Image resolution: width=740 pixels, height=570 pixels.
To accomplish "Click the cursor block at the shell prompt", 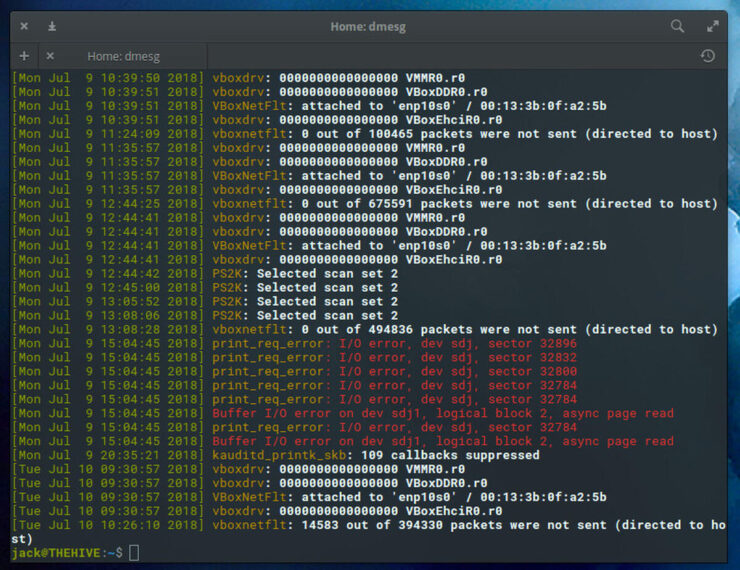I will click(x=134, y=553).
